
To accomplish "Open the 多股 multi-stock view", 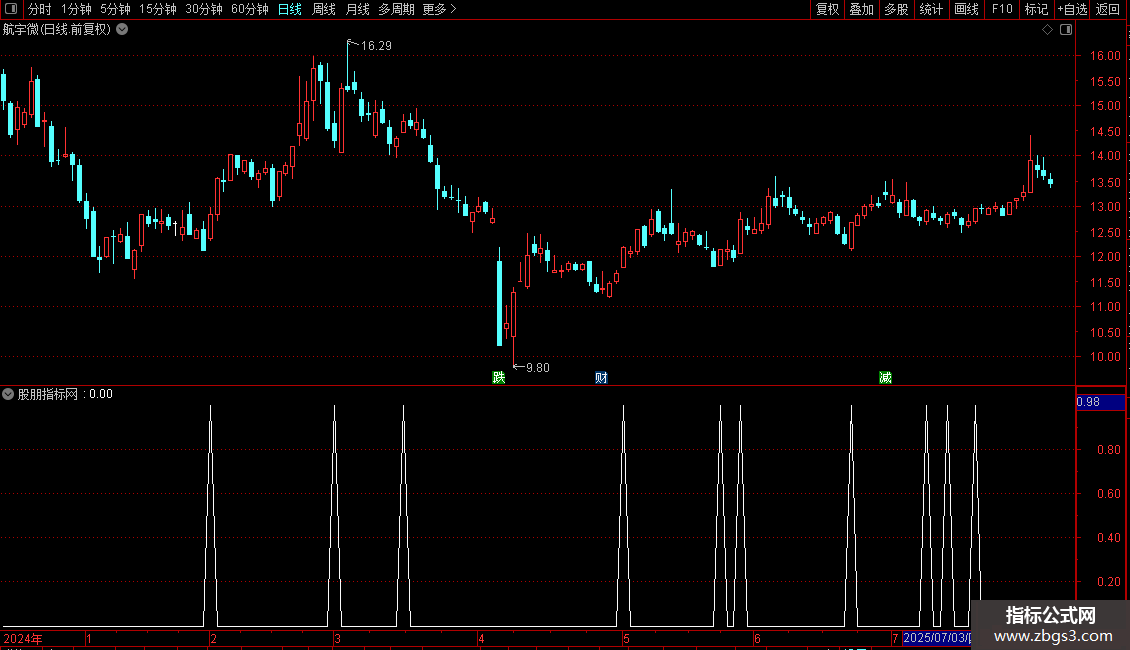I will tap(896, 9).
